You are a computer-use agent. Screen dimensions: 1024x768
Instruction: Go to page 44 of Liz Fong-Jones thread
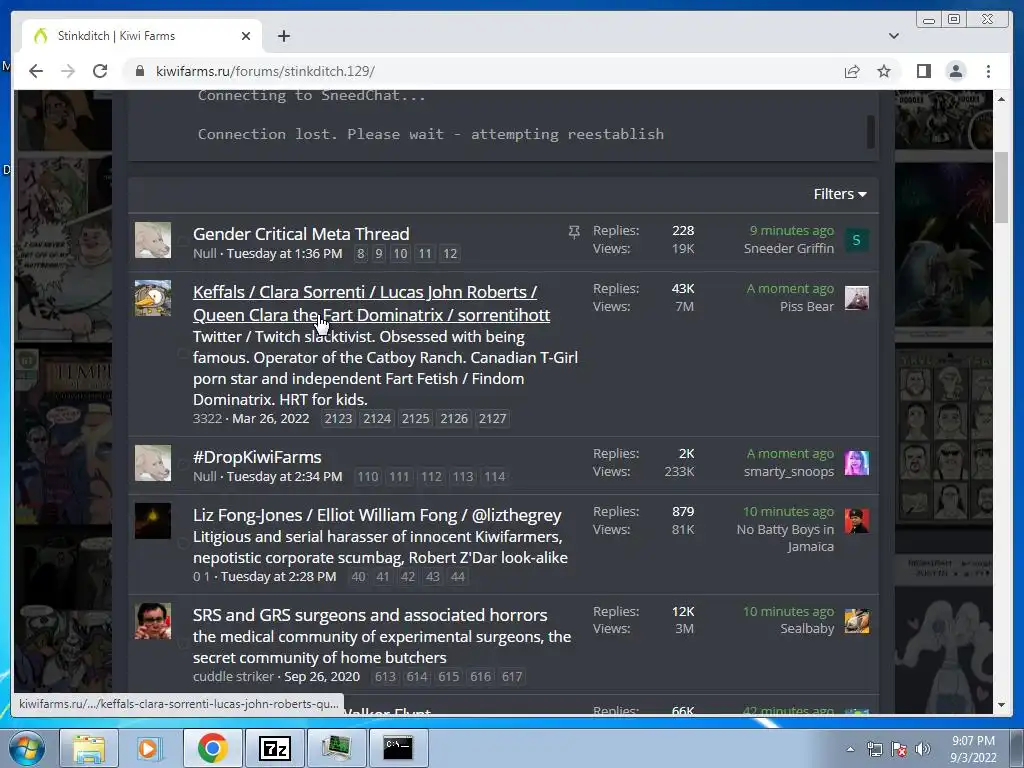458,577
